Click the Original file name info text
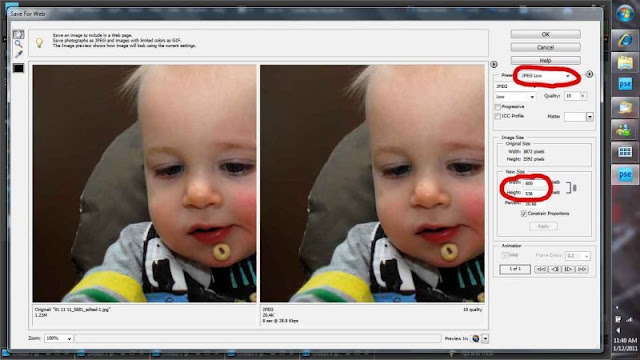The image size is (640, 360). tap(72, 310)
